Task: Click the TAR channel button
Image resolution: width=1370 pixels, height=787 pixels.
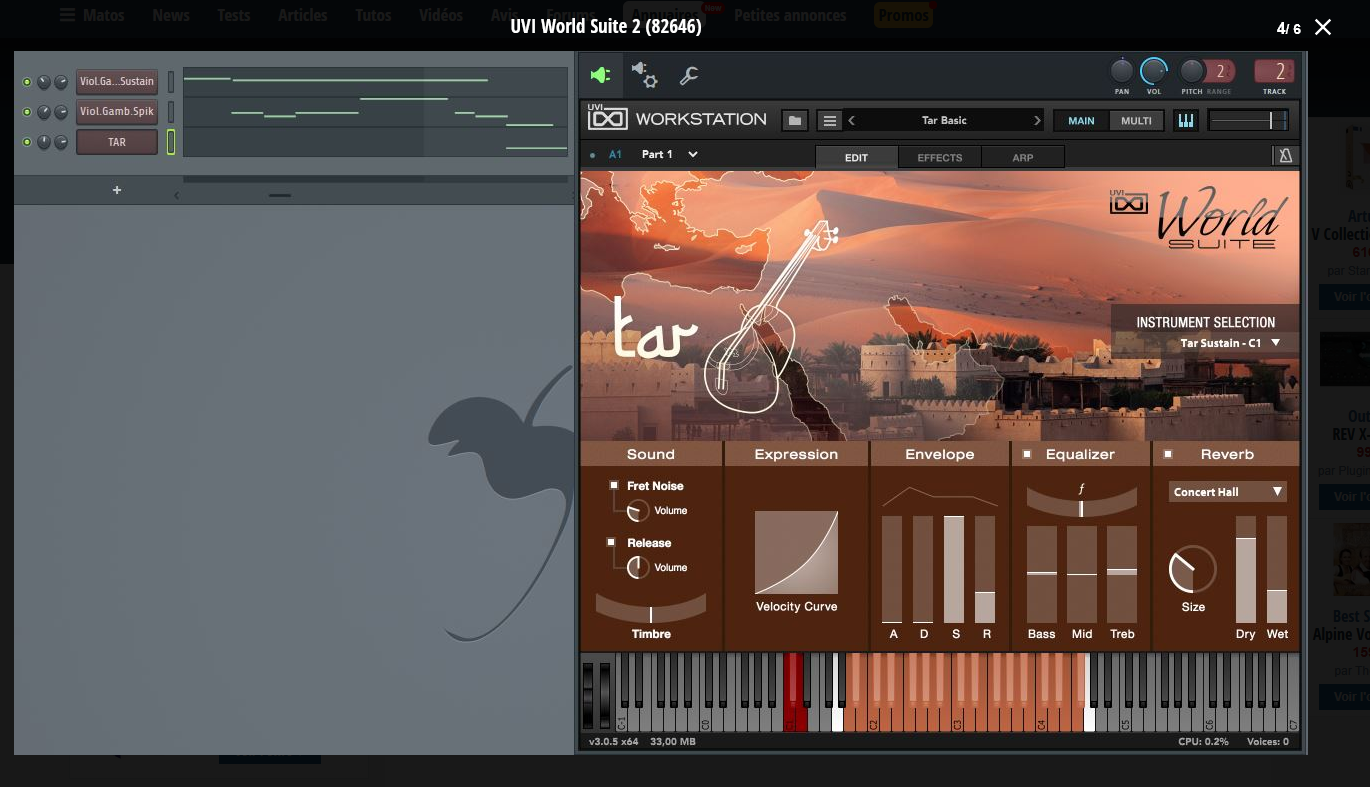Action: coord(117,142)
